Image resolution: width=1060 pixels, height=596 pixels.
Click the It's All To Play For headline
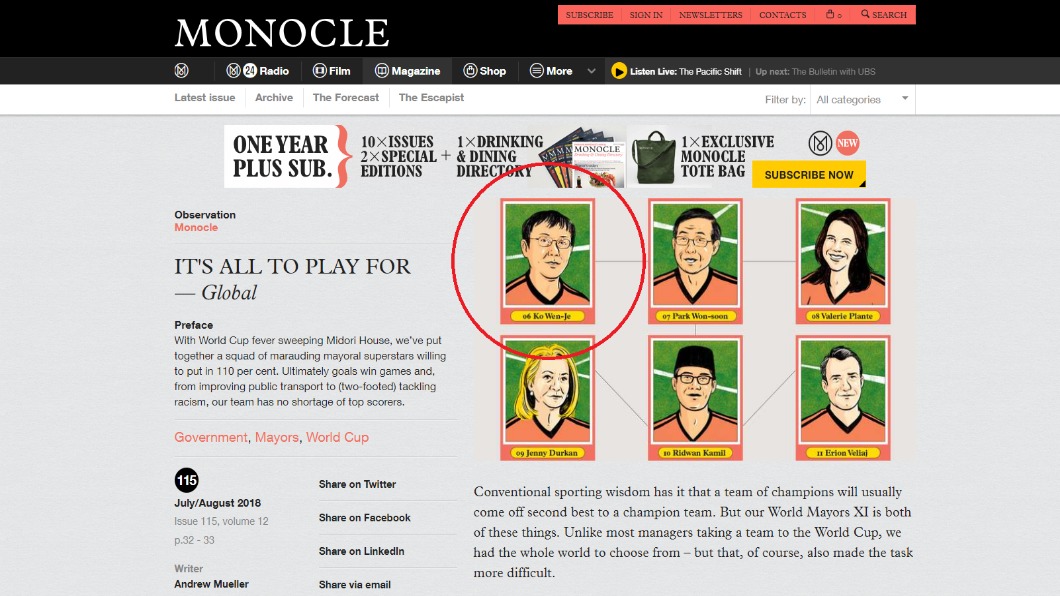[x=292, y=266]
